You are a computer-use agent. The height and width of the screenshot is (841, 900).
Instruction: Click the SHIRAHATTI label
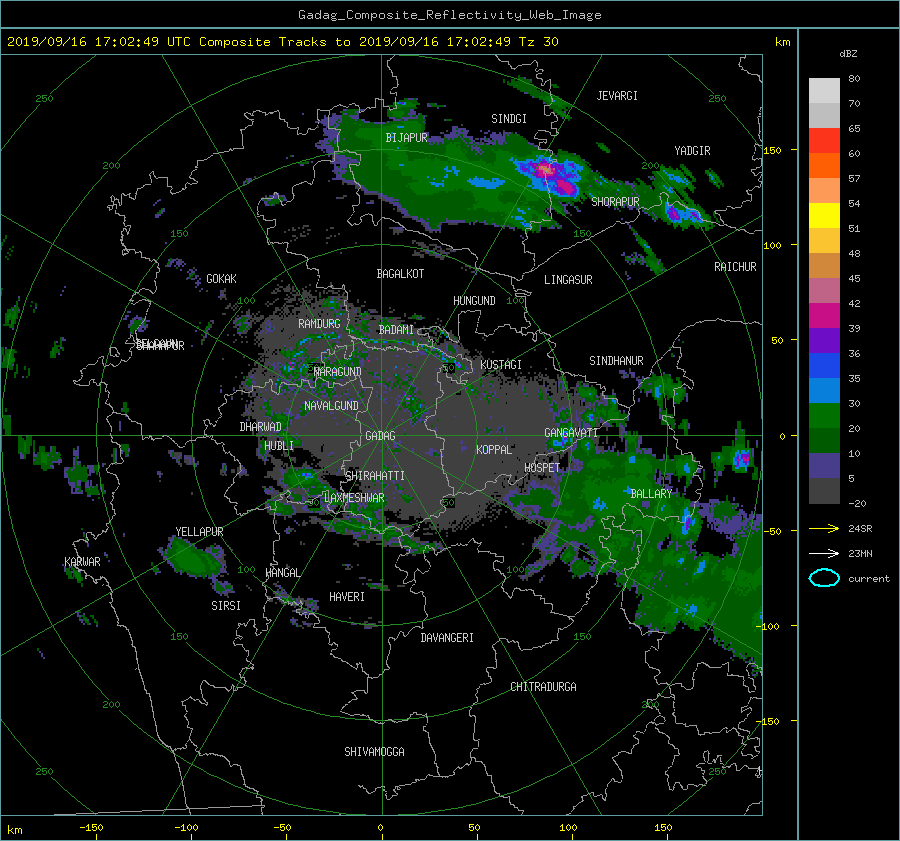tap(375, 476)
